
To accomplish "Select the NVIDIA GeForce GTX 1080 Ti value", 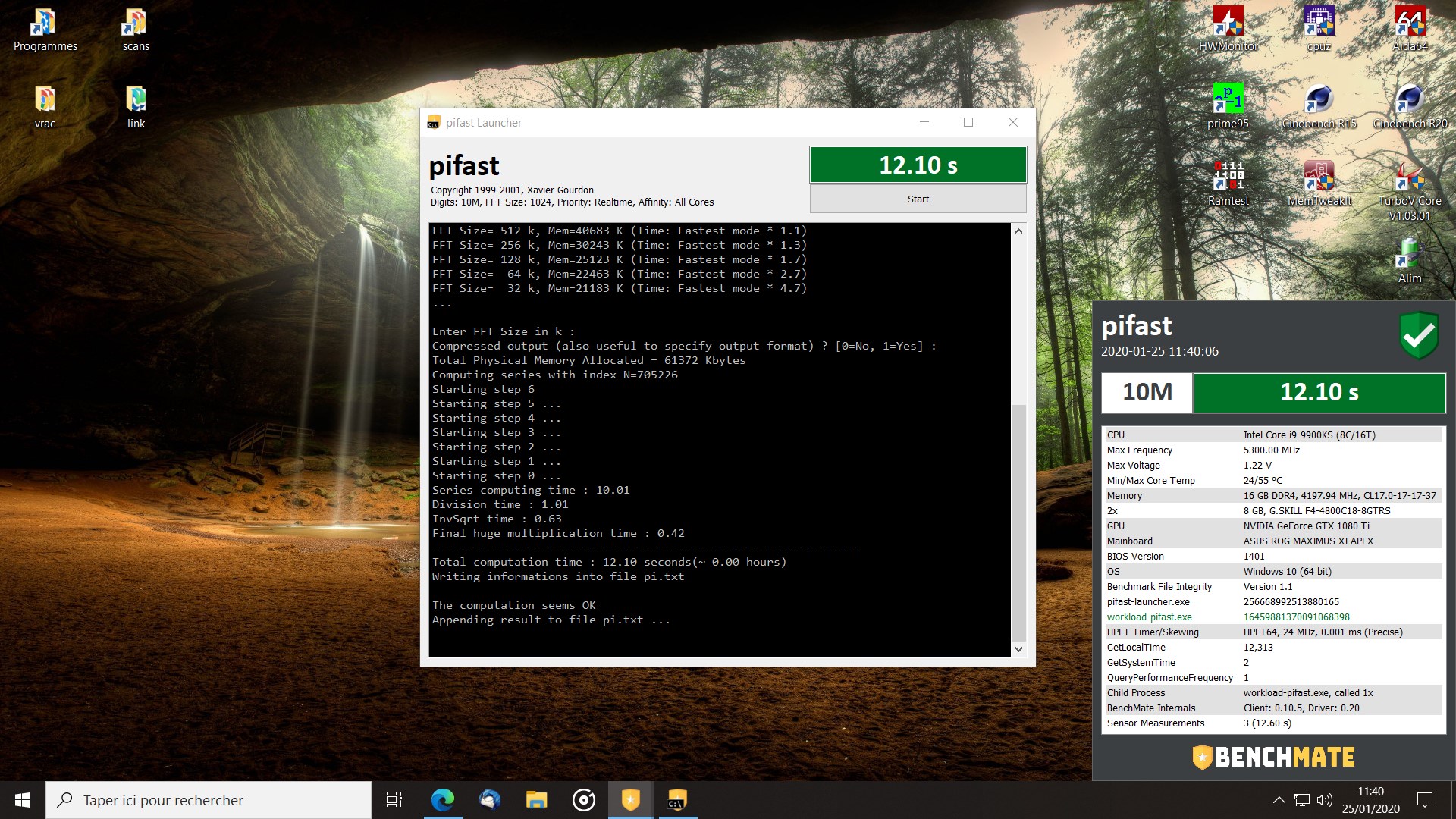I will click(1306, 526).
